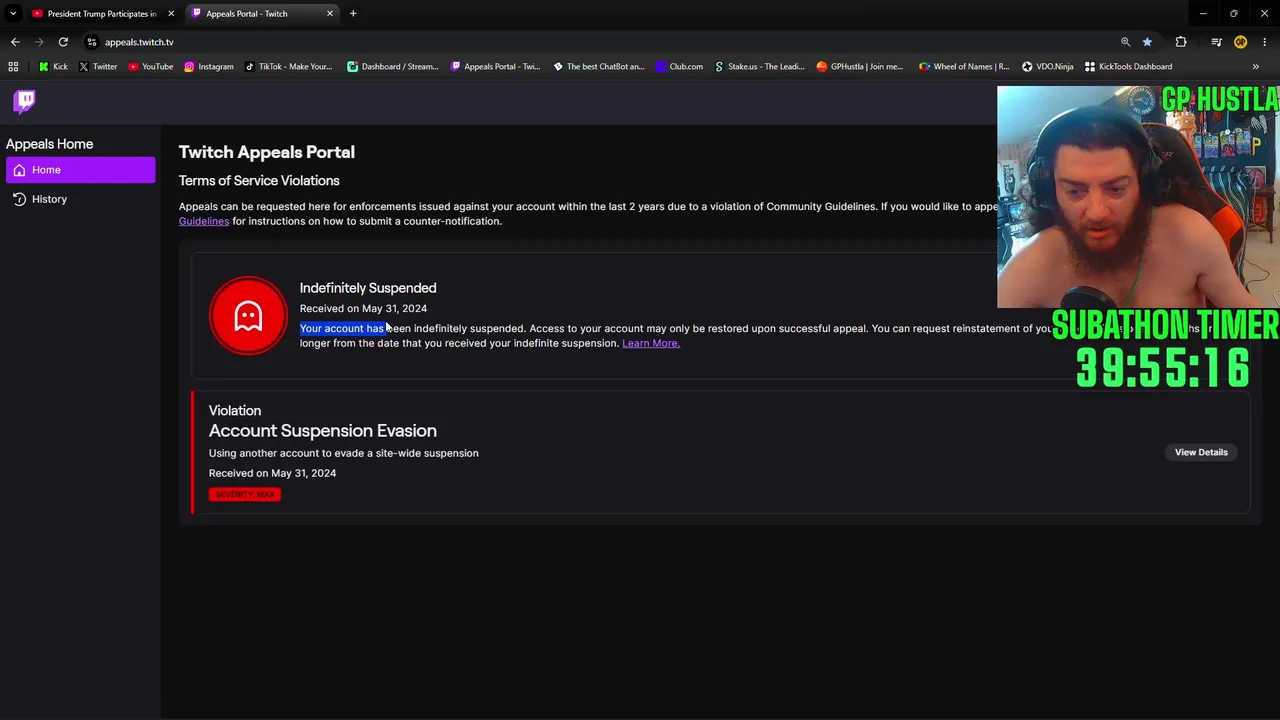Click the house icon beside Home
This screenshot has height=720, width=1280.
coord(19,170)
